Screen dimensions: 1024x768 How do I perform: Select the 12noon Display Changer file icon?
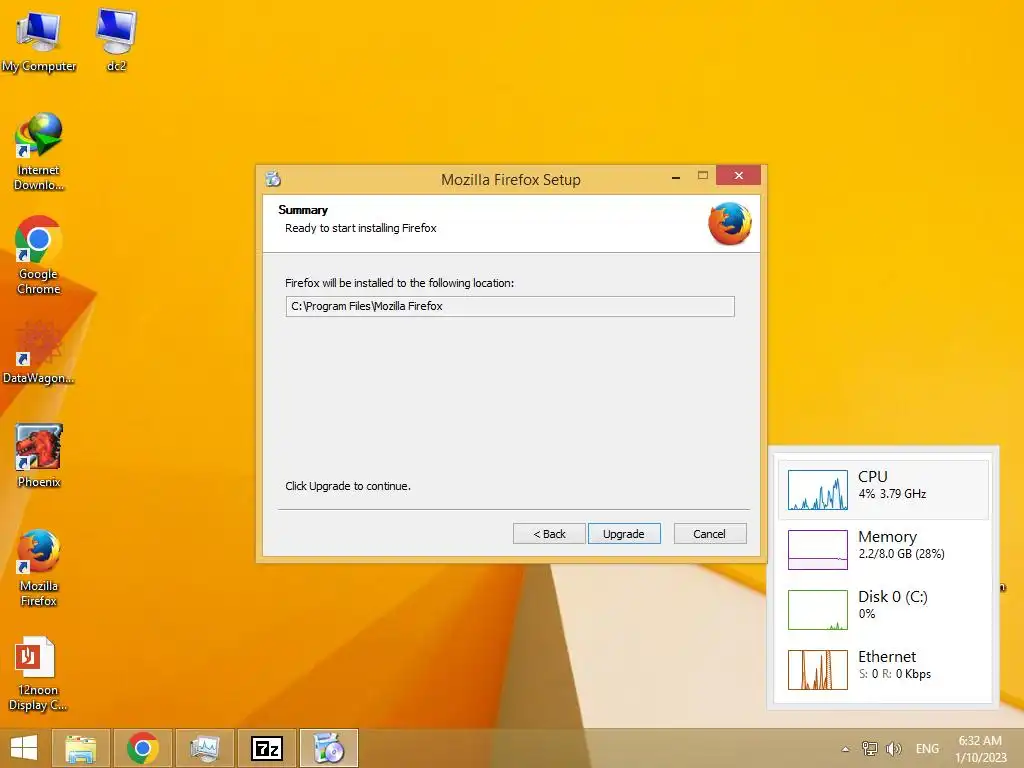tap(37, 673)
